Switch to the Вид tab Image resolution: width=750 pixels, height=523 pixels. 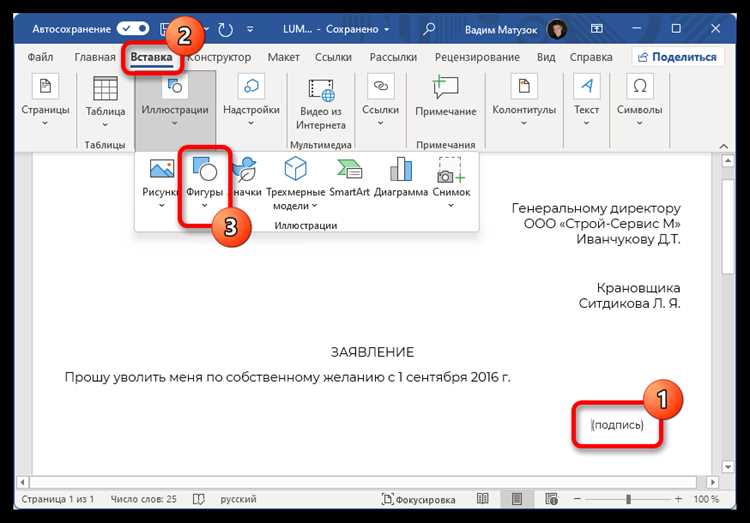[x=546, y=57]
